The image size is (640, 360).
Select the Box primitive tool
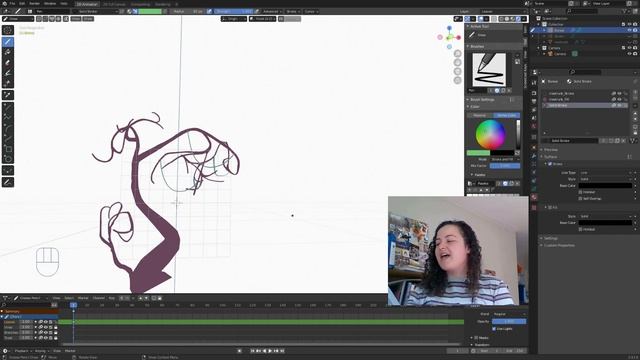tap(8, 149)
